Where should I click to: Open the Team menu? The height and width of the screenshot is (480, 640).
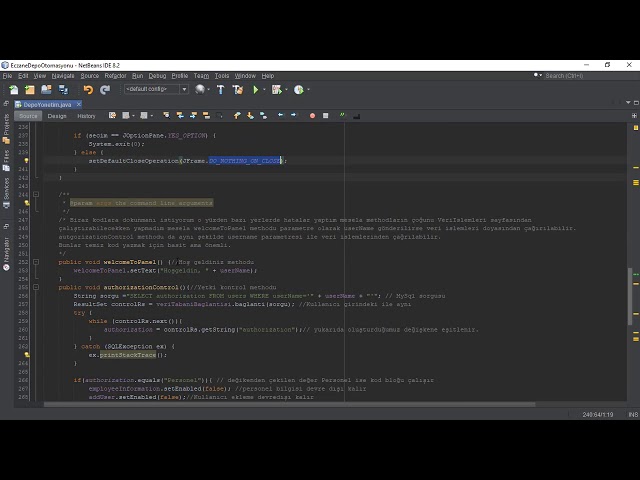tap(201, 76)
